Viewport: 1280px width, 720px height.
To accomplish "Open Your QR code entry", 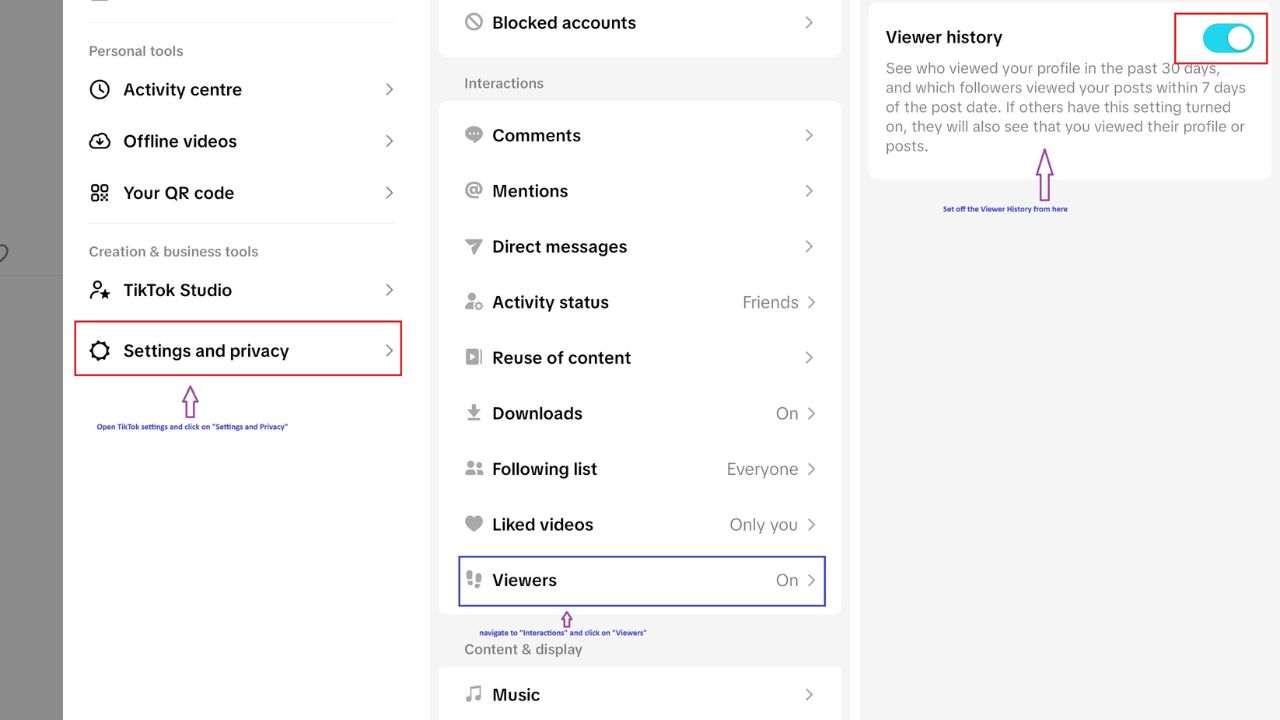I will coord(241,193).
